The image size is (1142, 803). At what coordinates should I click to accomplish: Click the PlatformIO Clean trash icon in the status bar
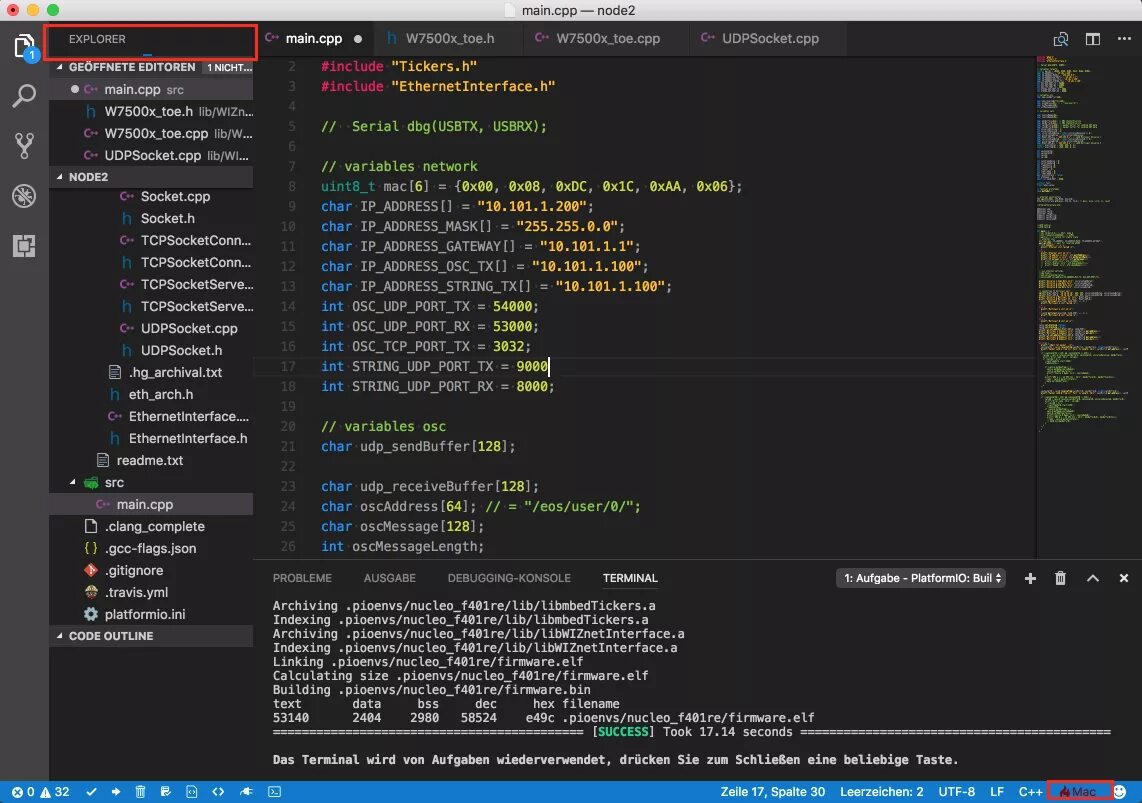click(141, 791)
